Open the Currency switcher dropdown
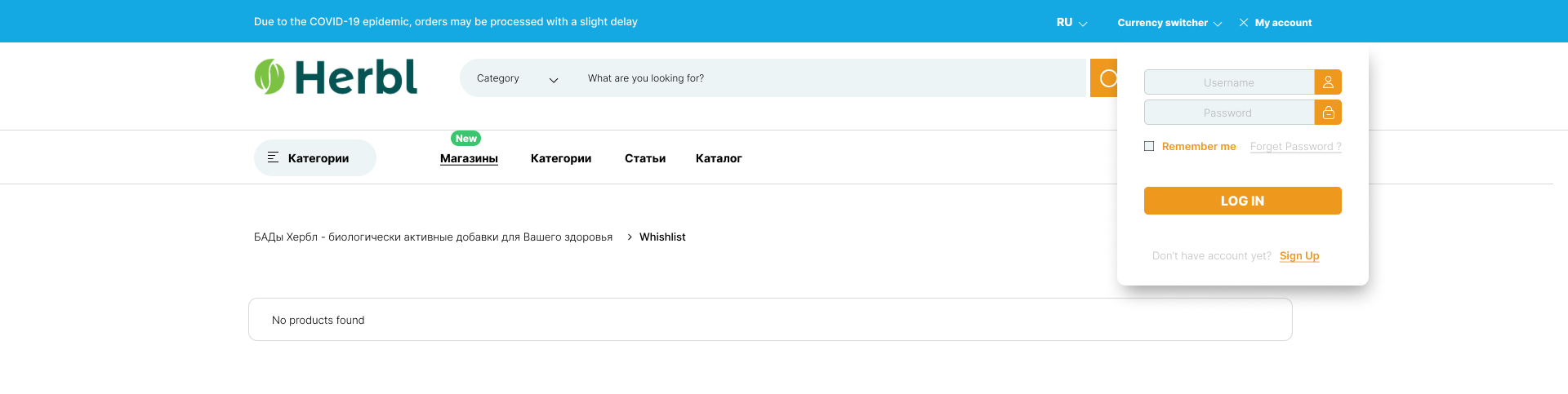The width and height of the screenshot is (1568, 394). click(1169, 23)
